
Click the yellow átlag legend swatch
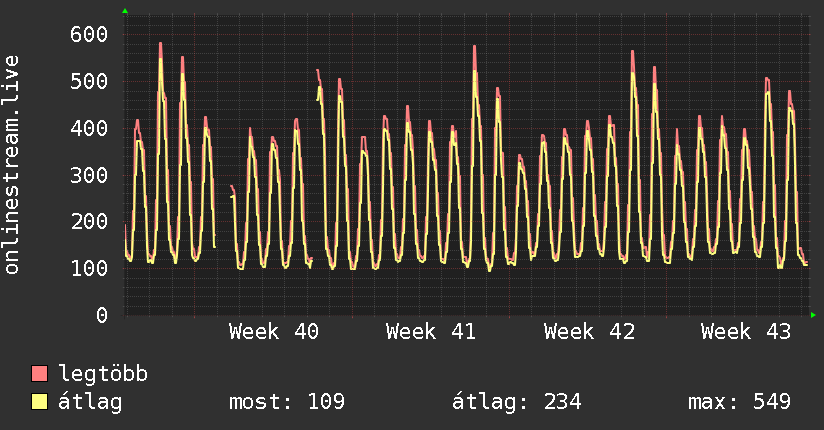tap(39, 402)
